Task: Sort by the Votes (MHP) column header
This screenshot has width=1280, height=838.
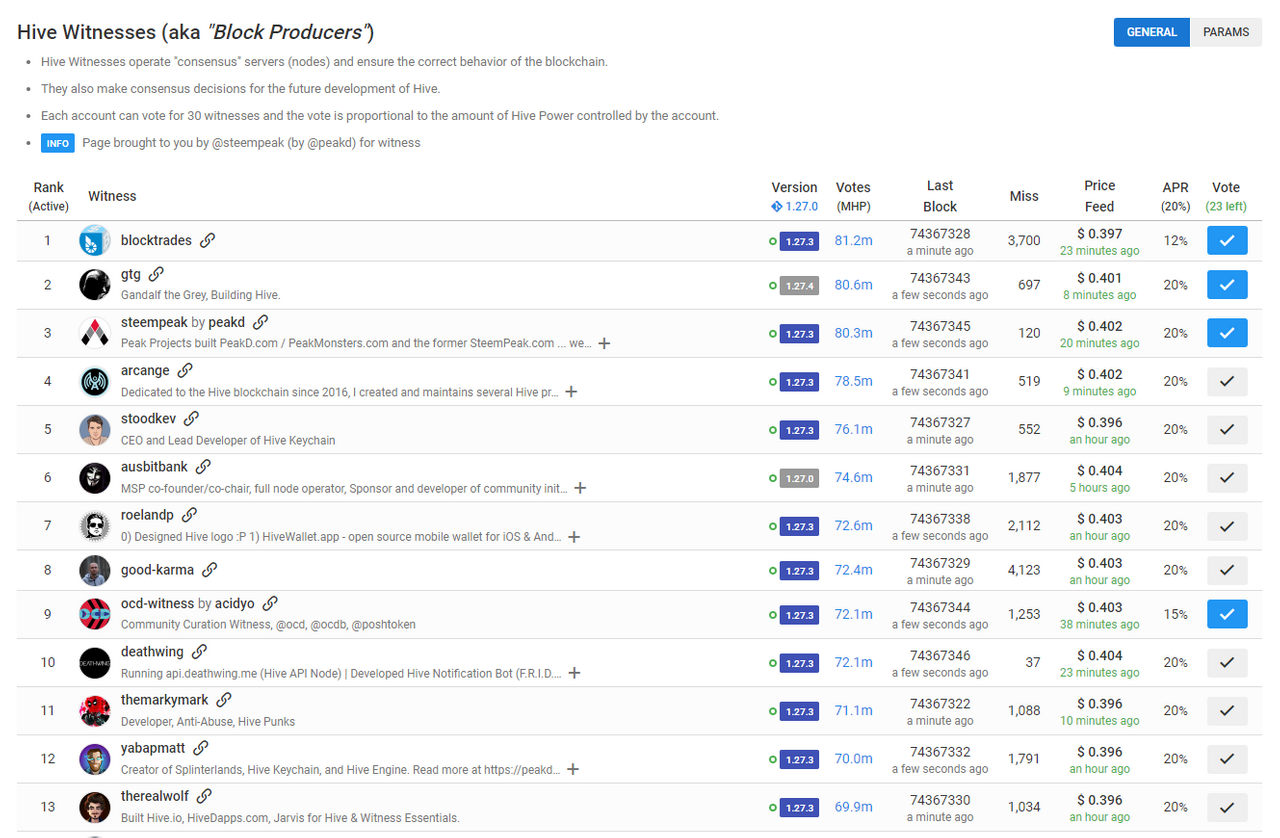Action: pyautogui.click(x=853, y=196)
